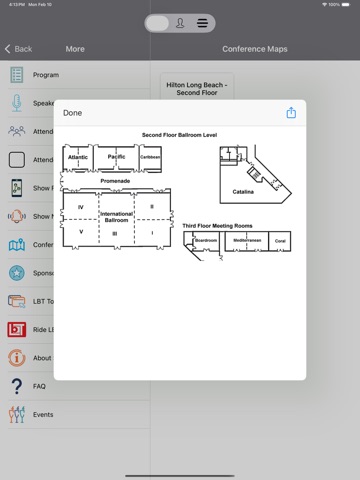Click the International Ballroom label
The width and height of the screenshot is (360, 480).
pyautogui.click(x=116, y=217)
